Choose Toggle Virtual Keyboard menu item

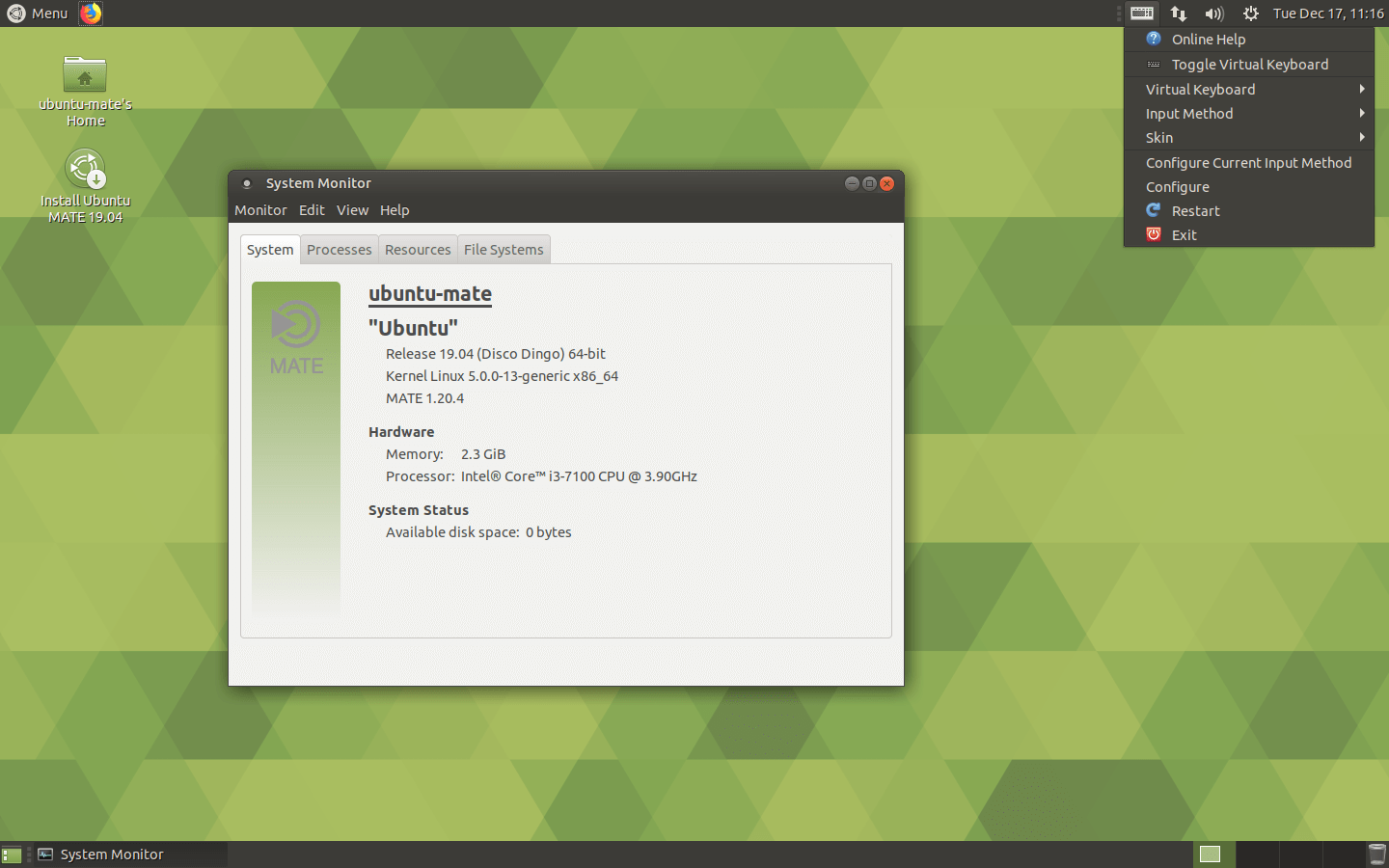pos(1249,65)
